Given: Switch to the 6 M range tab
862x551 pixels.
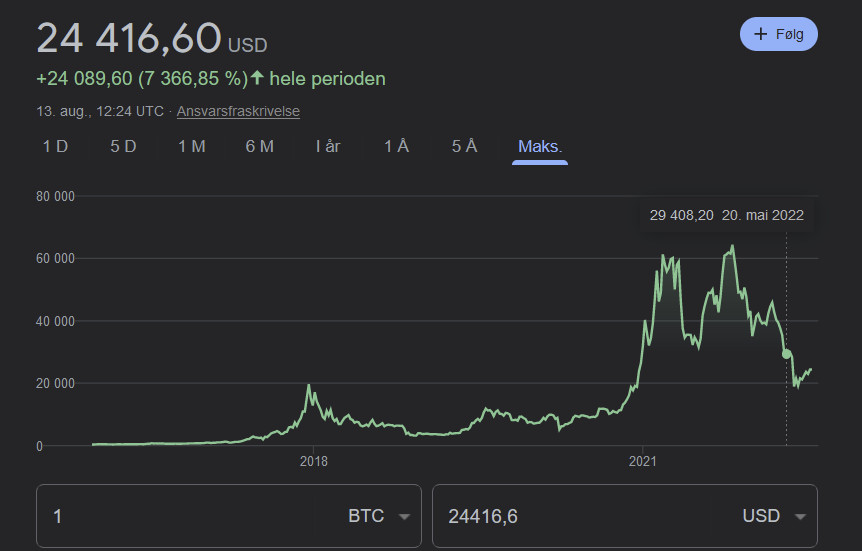Looking at the screenshot, I should pos(259,146).
